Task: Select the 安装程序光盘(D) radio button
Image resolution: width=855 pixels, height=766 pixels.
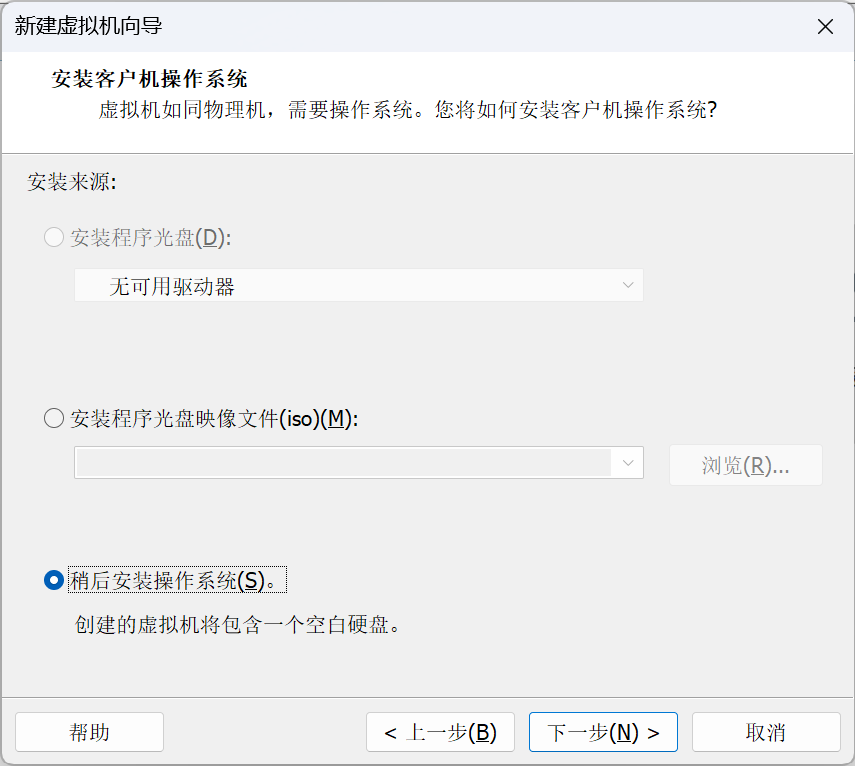Action: (54, 237)
